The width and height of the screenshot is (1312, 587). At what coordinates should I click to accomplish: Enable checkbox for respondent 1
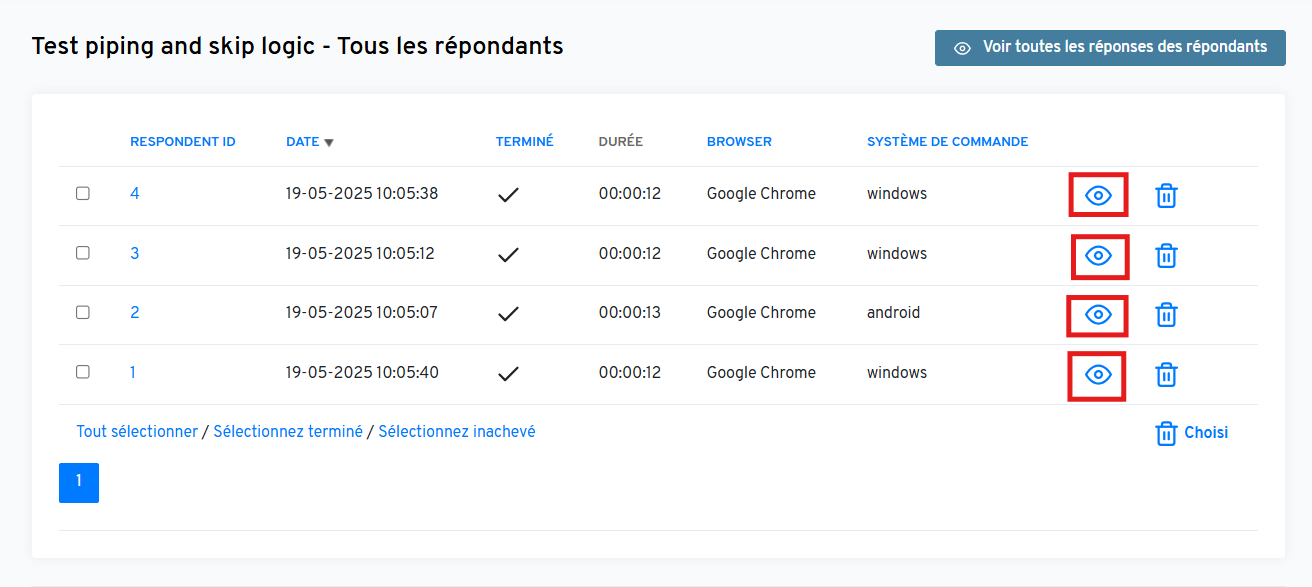tap(83, 372)
